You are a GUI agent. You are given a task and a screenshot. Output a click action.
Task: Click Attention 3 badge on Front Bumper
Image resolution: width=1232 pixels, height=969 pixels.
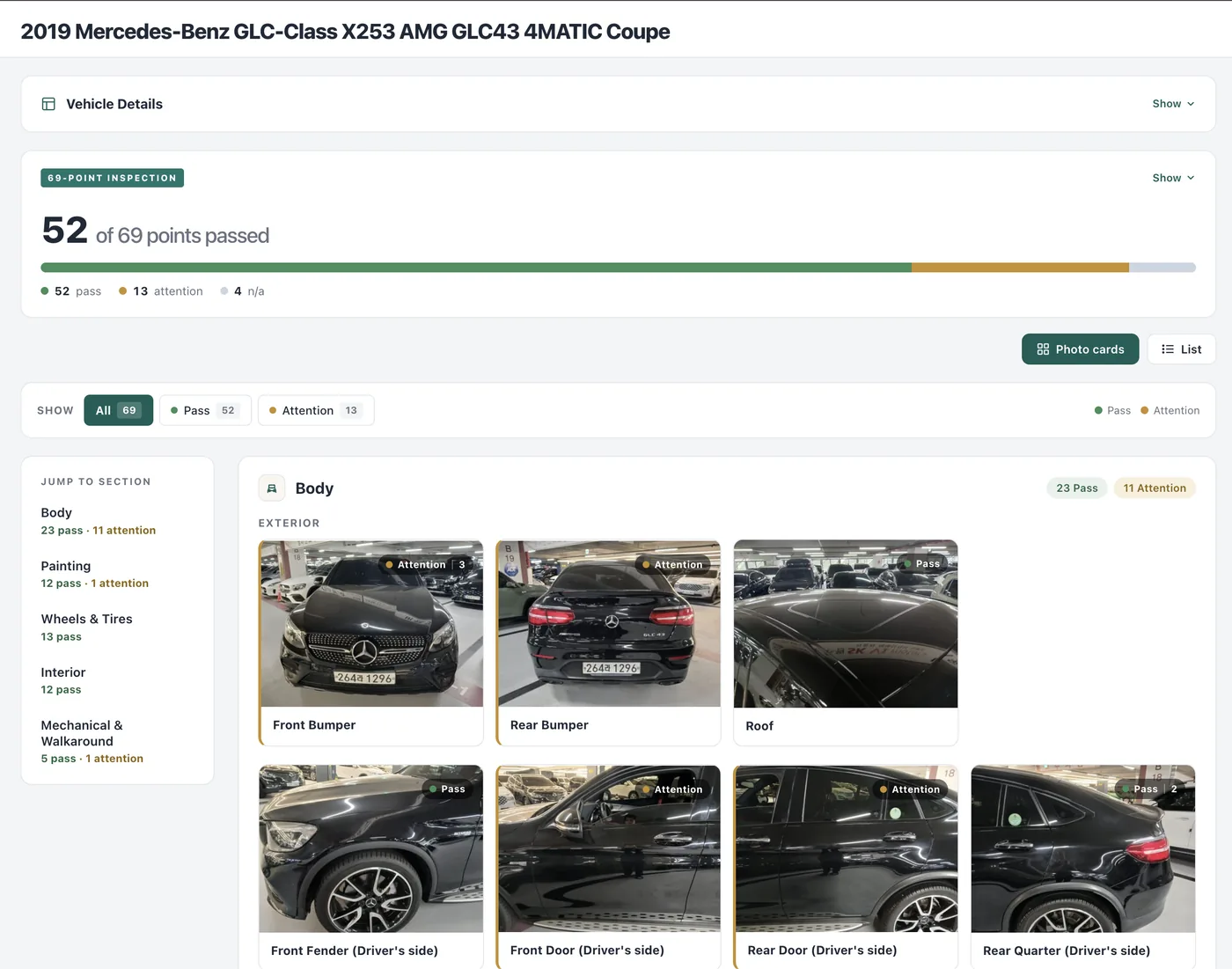click(x=426, y=565)
